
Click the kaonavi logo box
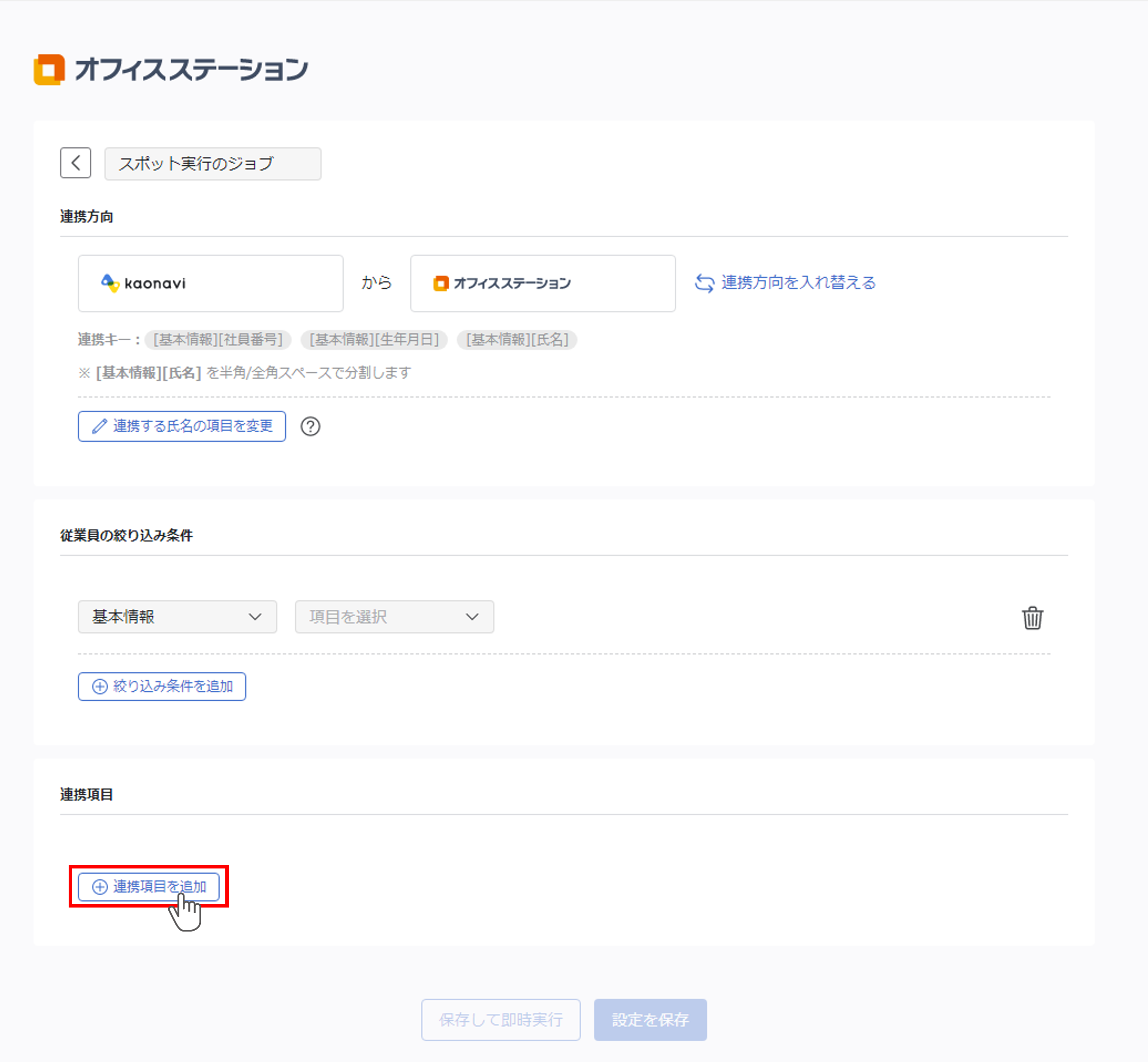210,283
